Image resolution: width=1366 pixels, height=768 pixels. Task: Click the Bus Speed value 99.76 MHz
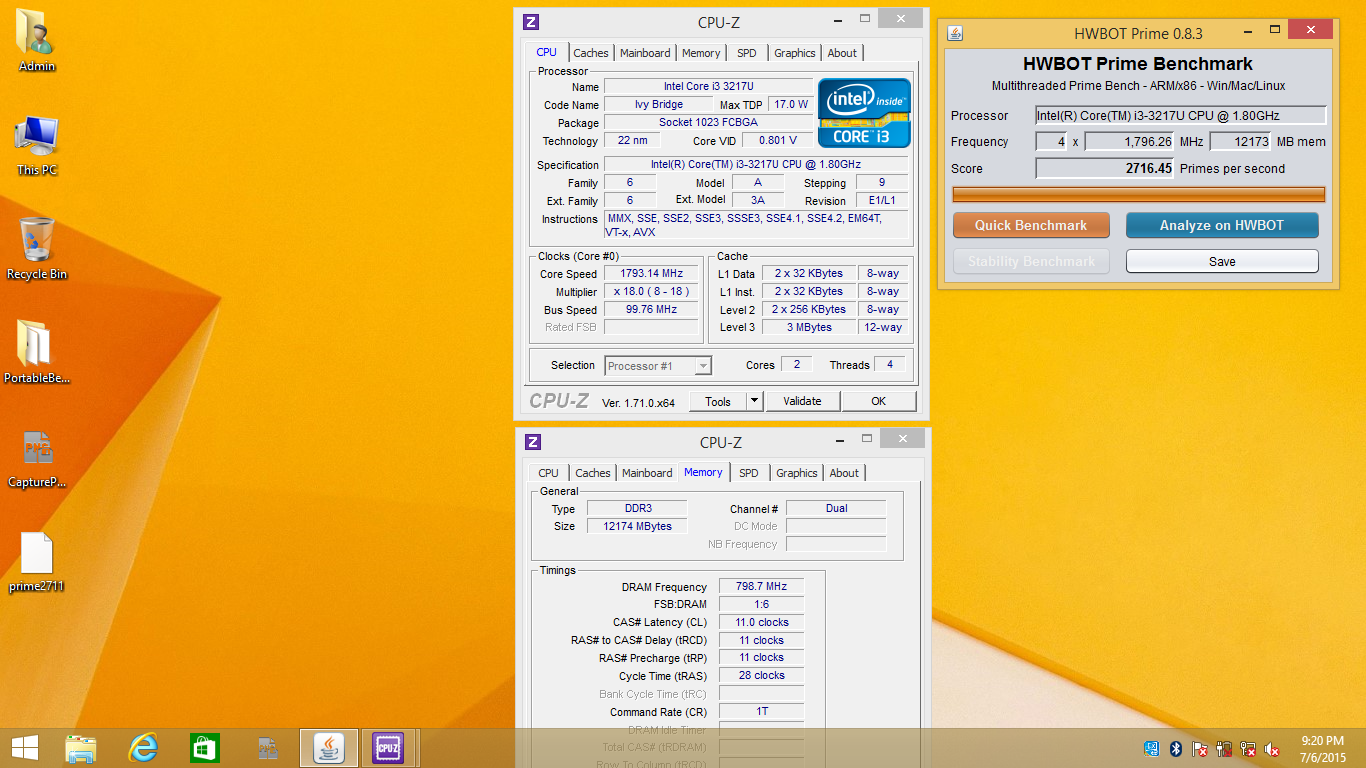click(x=651, y=309)
